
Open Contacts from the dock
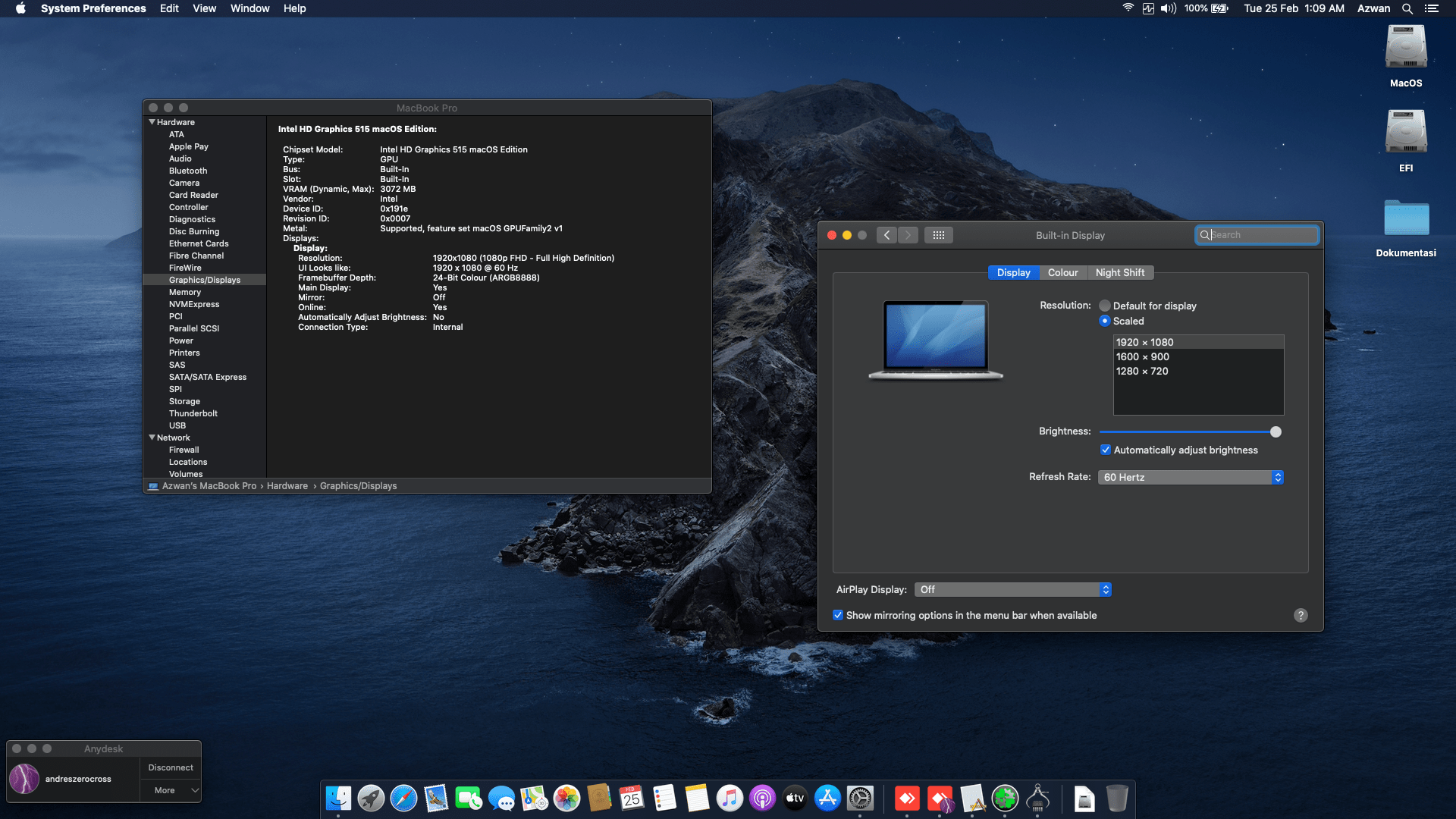[599, 799]
